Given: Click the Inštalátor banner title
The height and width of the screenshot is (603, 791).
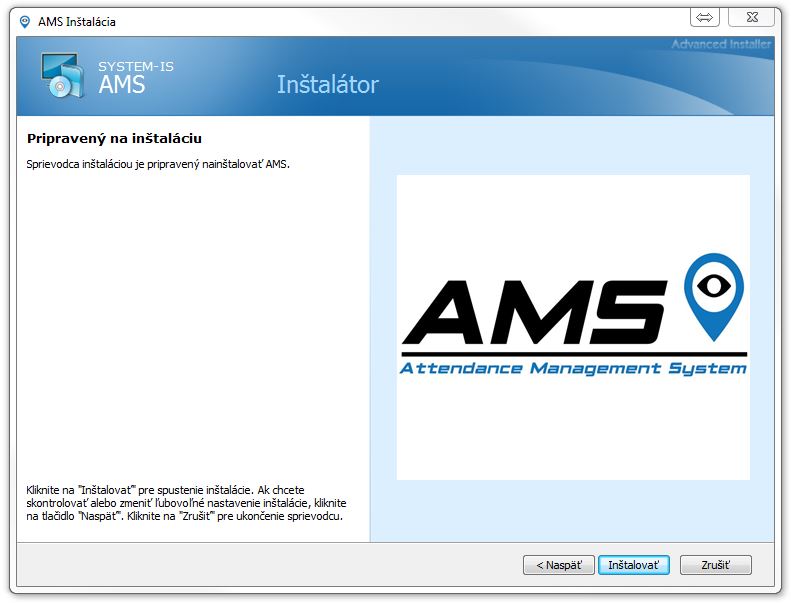Looking at the screenshot, I should click(328, 84).
